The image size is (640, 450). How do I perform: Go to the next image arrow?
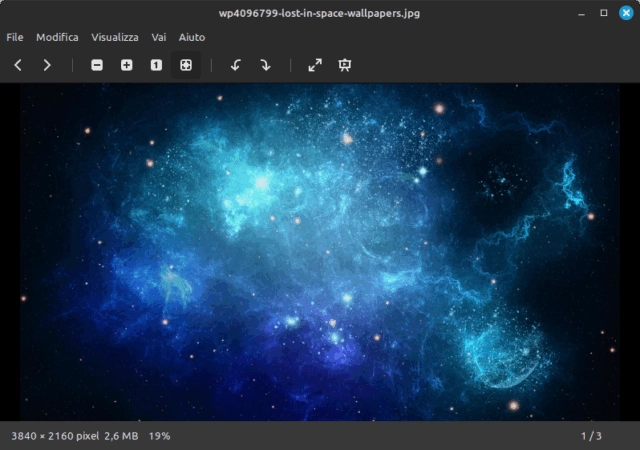pyautogui.click(x=47, y=65)
